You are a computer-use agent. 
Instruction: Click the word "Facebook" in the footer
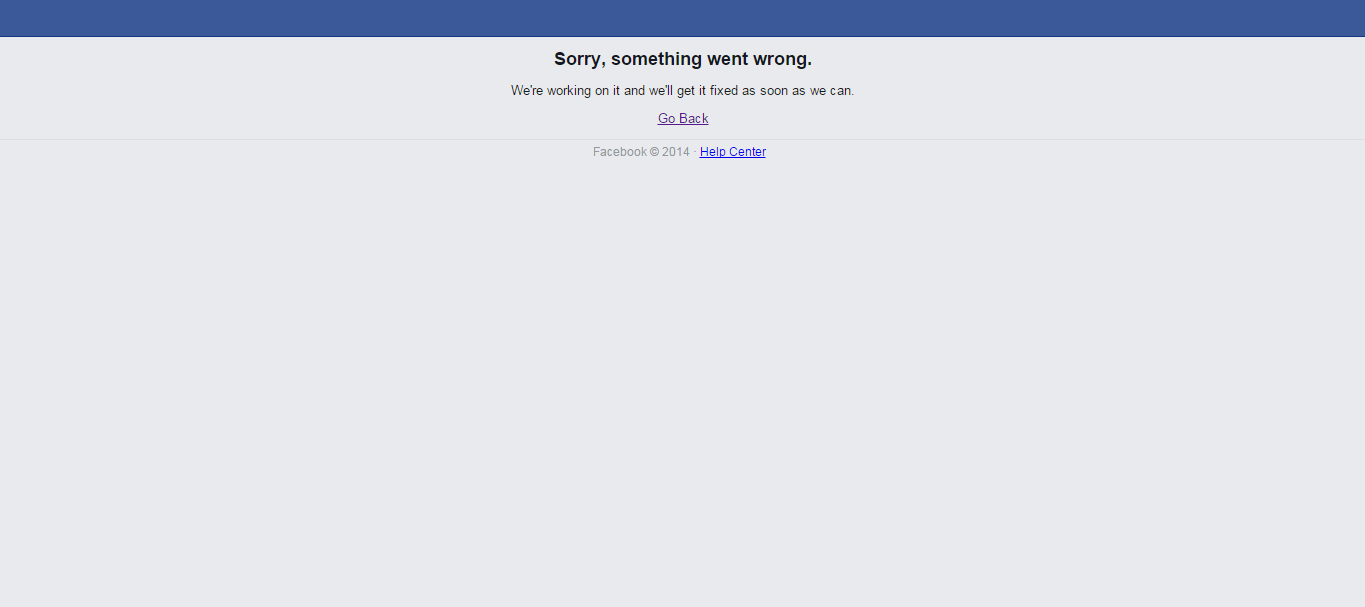(620, 152)
